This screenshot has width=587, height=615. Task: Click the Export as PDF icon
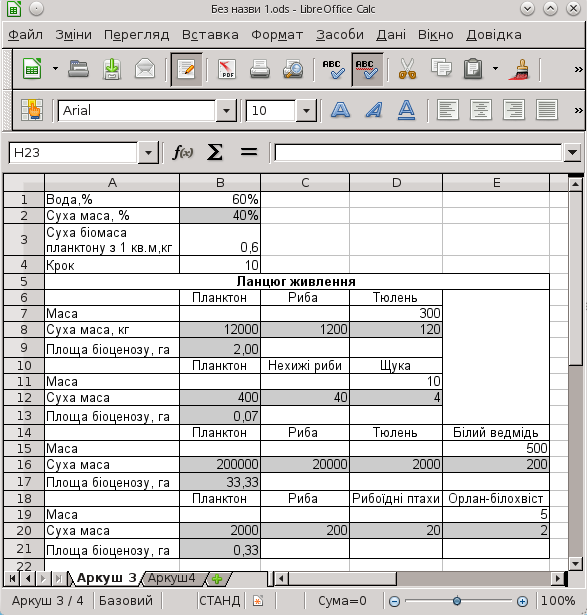pos(227,69)
